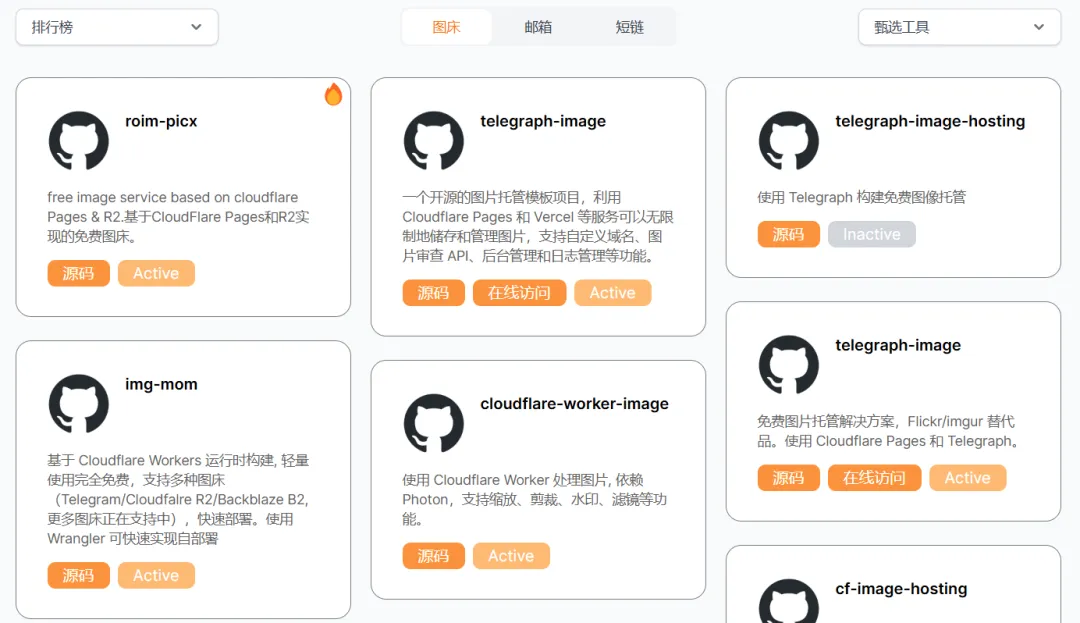This screenshot has height=623, width=1080.
Task: Click the roim-picx title
Action: click(161, 121)
